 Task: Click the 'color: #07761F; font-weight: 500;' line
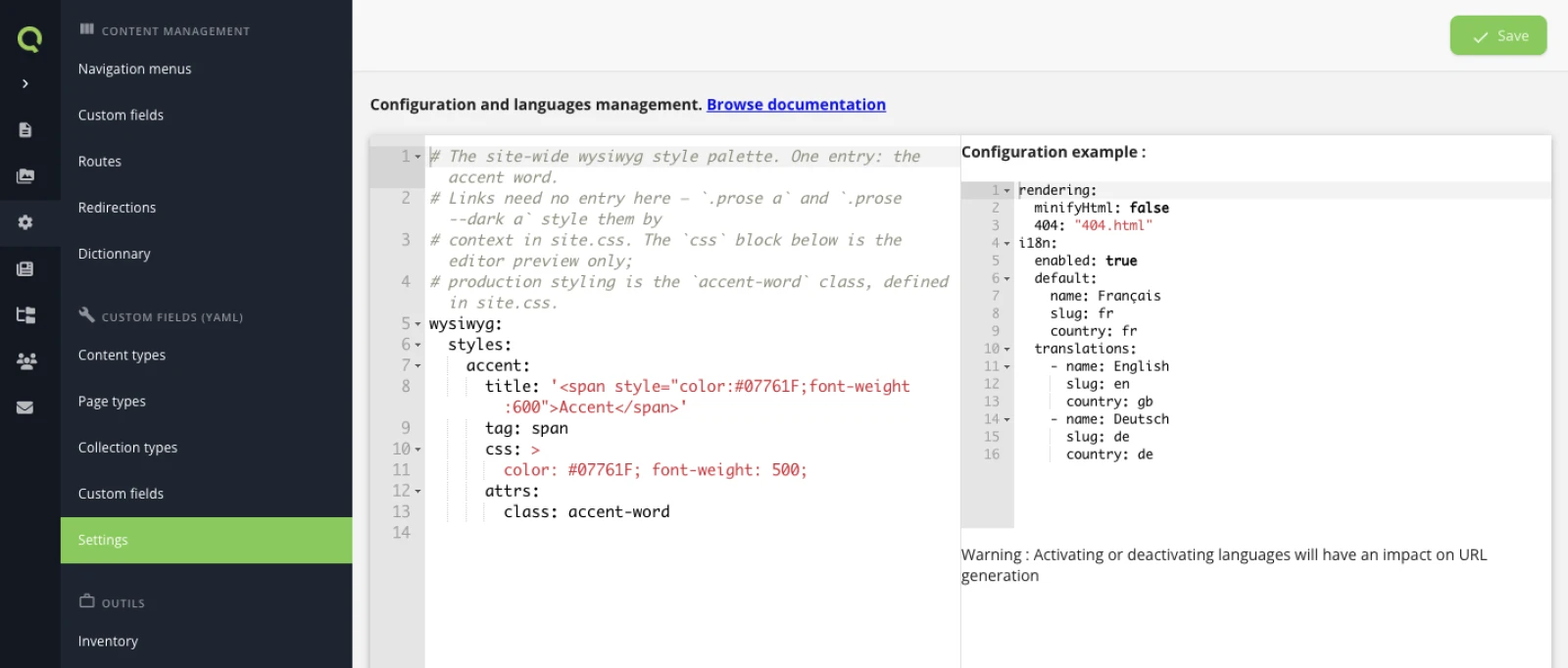click(656, 470)
